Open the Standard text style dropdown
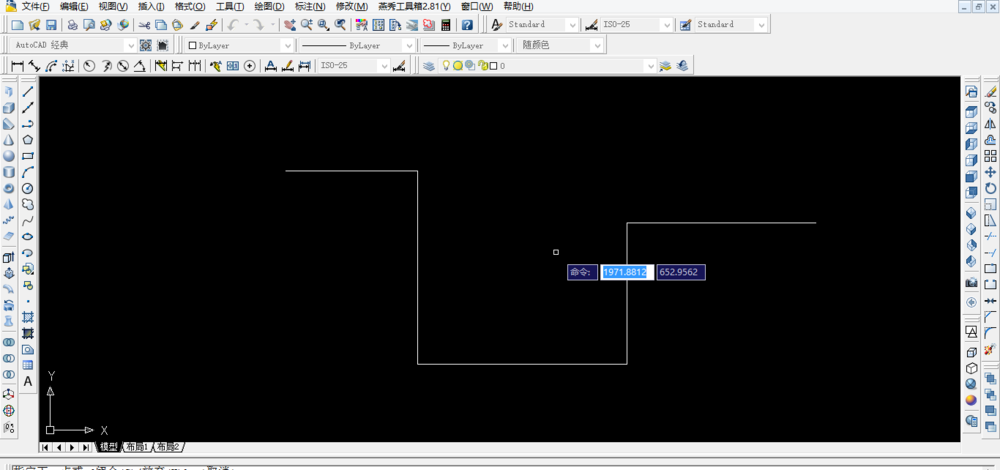 coord(572,25)
